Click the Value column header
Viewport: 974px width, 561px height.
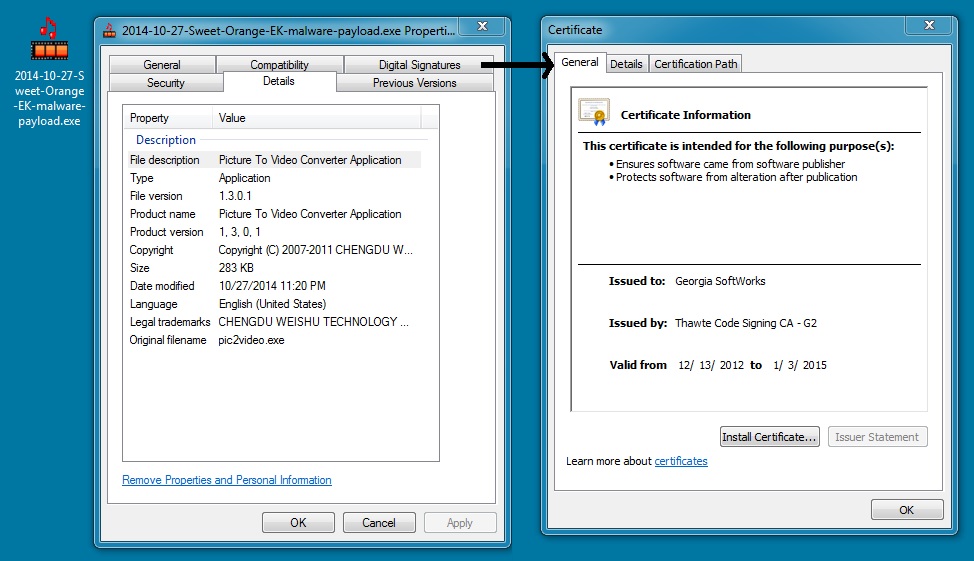[x=317, y=118]
